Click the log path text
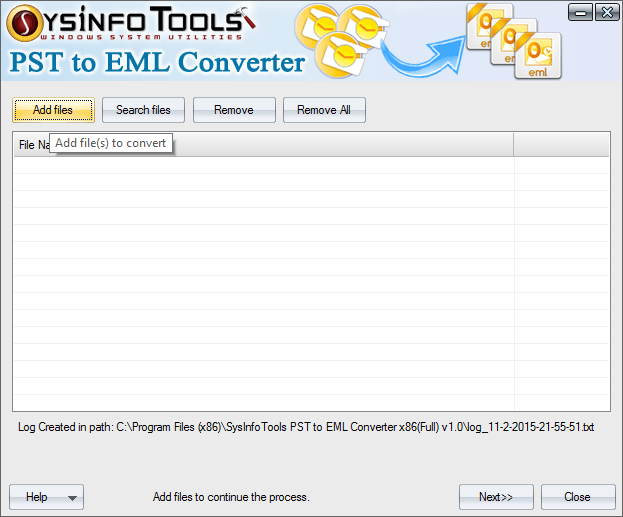Screen dimensions: 623x517 point(306,427)
